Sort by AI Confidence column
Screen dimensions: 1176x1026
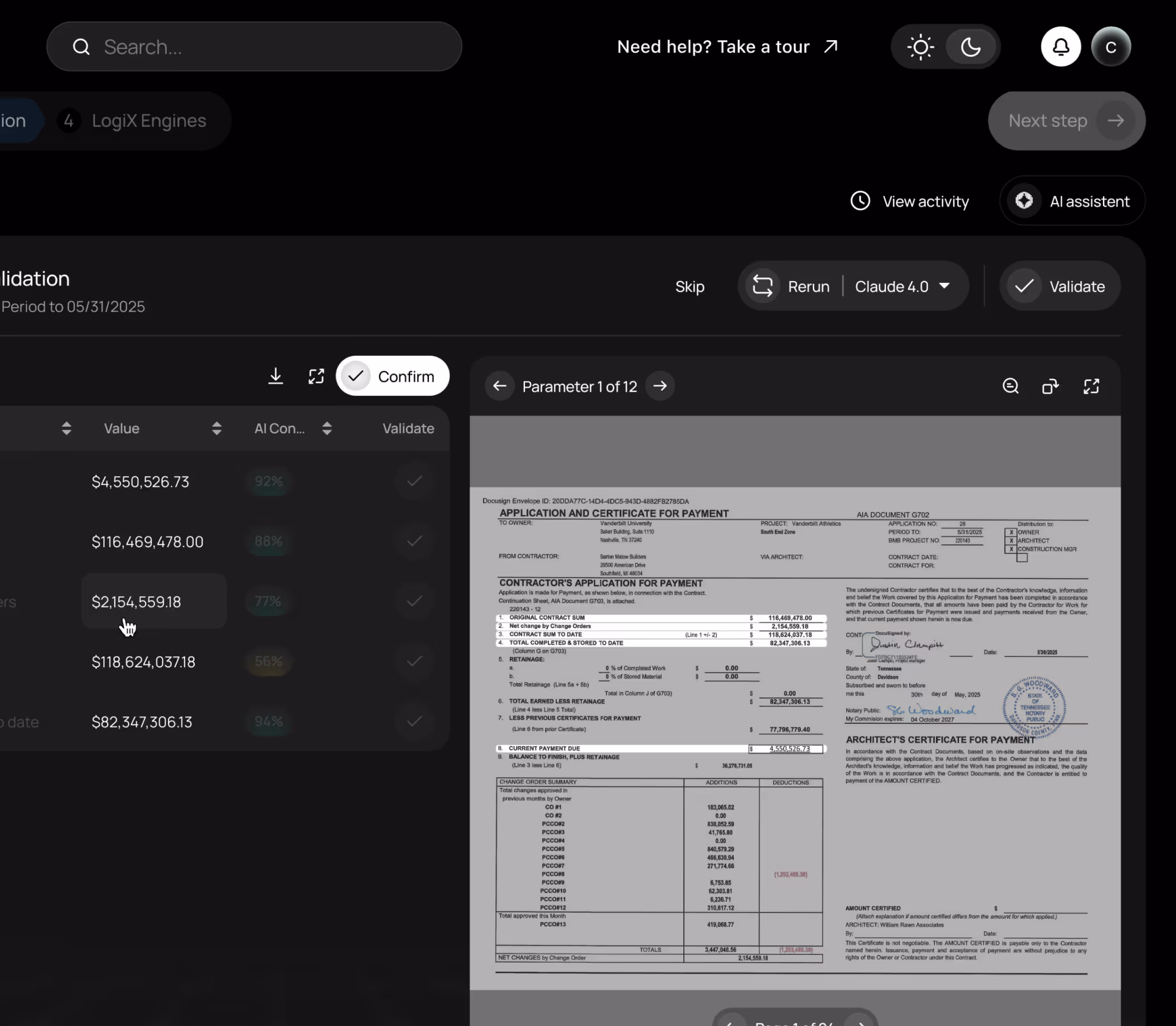pos(326,428)
